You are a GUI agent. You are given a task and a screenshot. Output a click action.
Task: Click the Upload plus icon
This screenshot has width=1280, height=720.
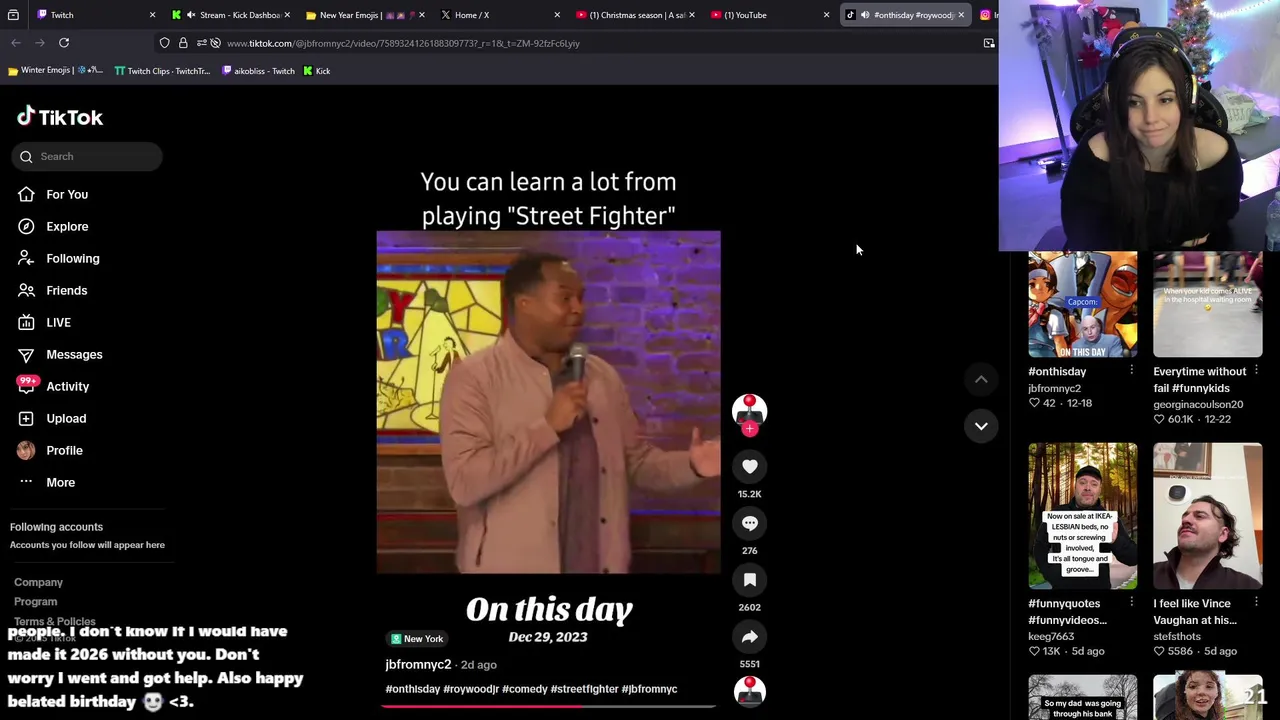point(26,418)
